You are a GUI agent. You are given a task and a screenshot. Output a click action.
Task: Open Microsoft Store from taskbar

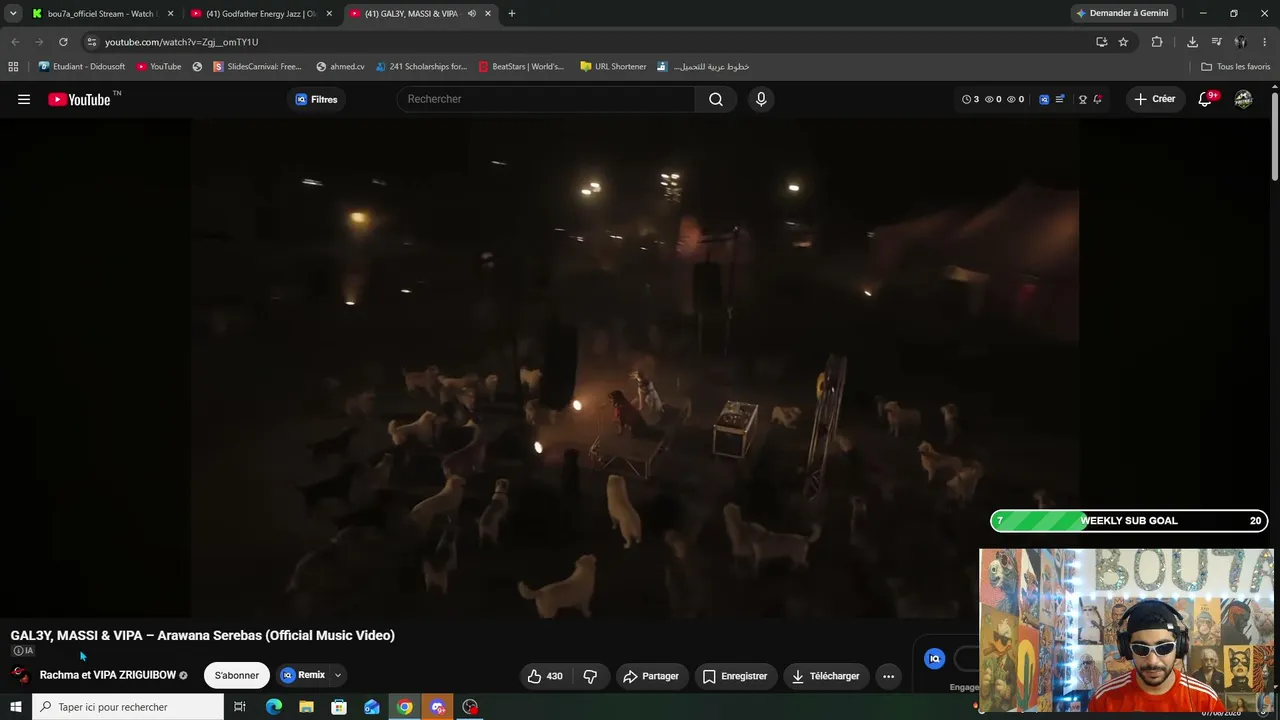[339, 707]
